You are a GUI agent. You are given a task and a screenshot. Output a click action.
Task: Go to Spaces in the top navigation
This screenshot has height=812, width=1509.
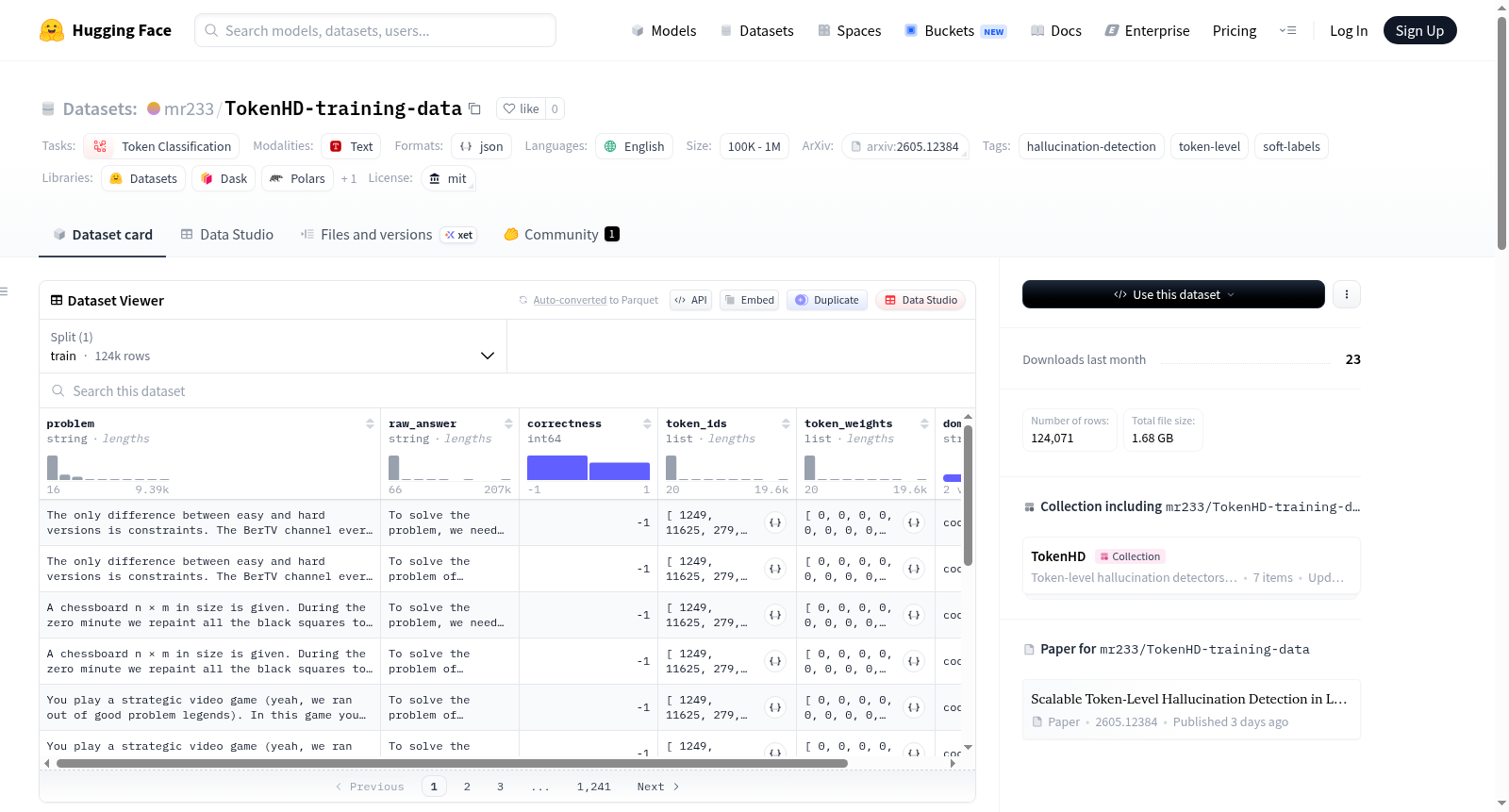tap(850, 31)
